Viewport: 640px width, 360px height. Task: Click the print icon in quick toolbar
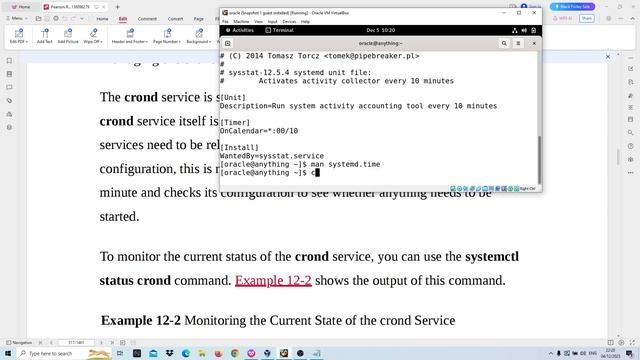[x=56, y=18]
